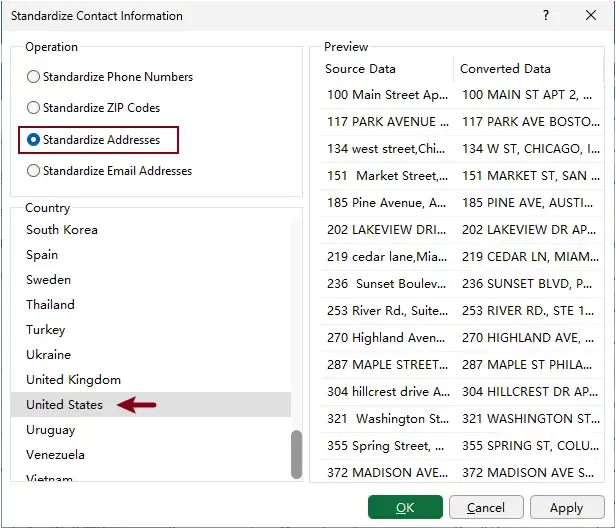Click source cell 219 cedar lane,Mia...
616x529 pixels.
[387, 257]
